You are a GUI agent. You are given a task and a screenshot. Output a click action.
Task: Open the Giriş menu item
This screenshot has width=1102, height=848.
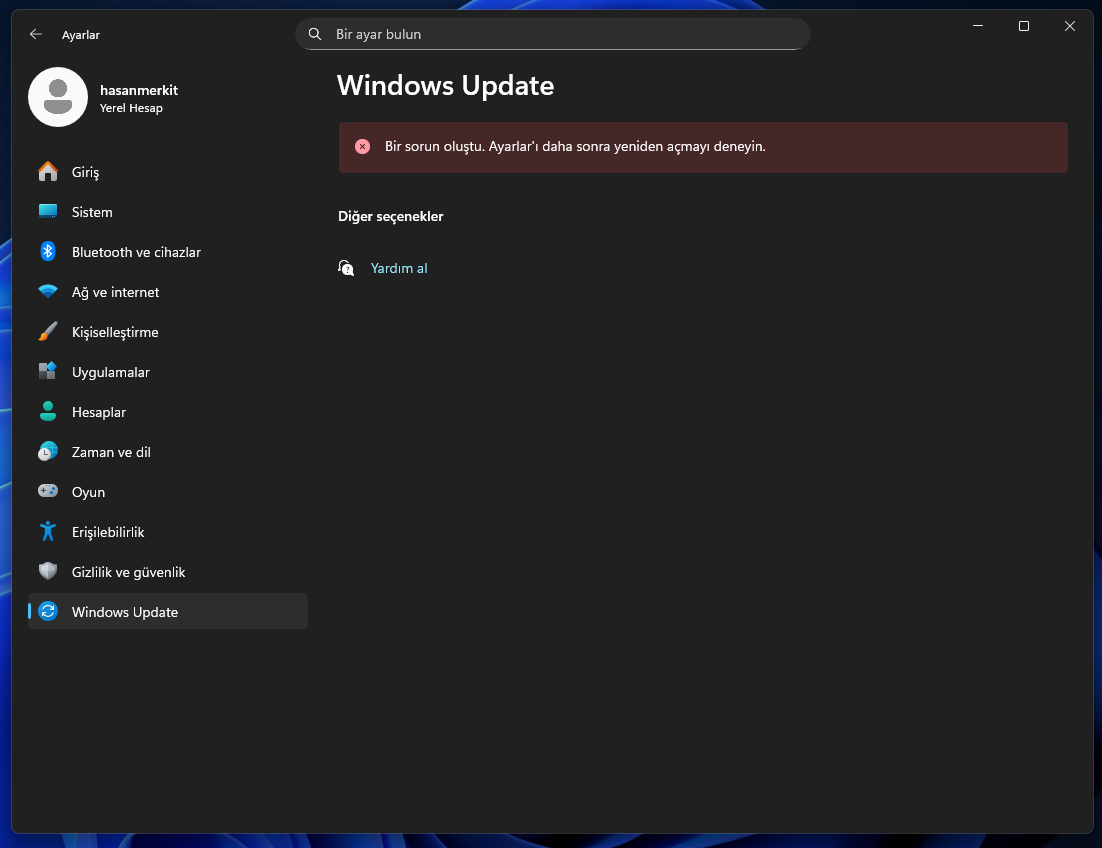pyautogui.click(x=168, y=171)
